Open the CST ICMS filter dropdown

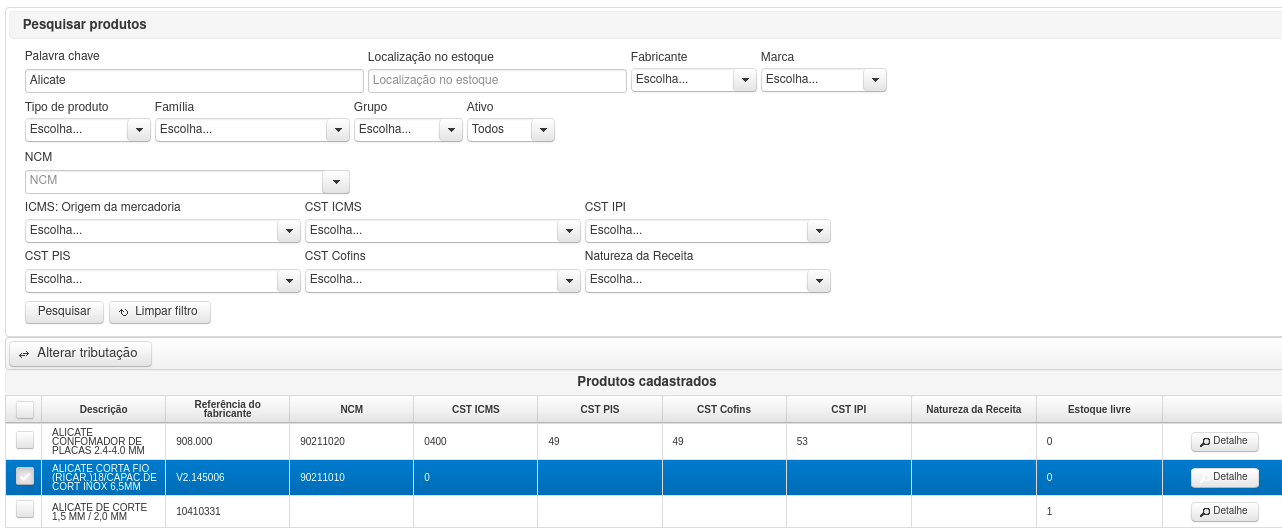pyautogui.click(x=442, y=231)
